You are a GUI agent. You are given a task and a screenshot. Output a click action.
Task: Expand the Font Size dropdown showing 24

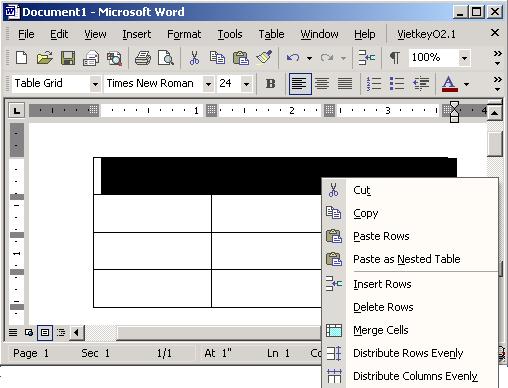[x=246, y=84]
